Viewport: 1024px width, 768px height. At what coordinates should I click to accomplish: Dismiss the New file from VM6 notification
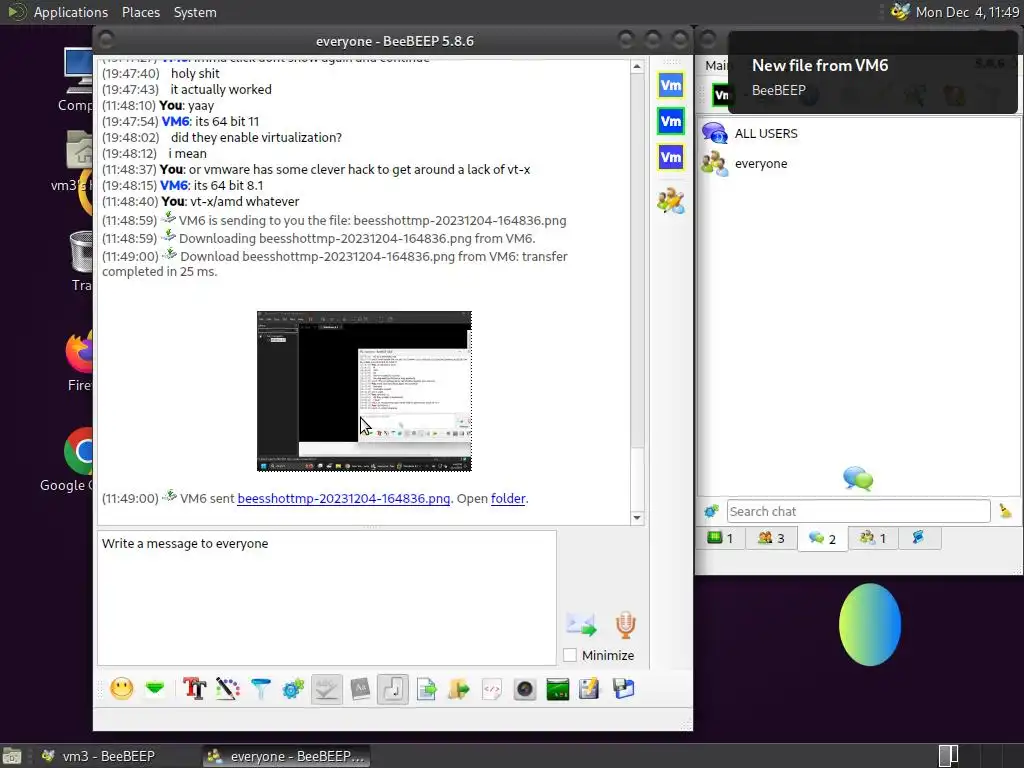[x=872, y=72]
